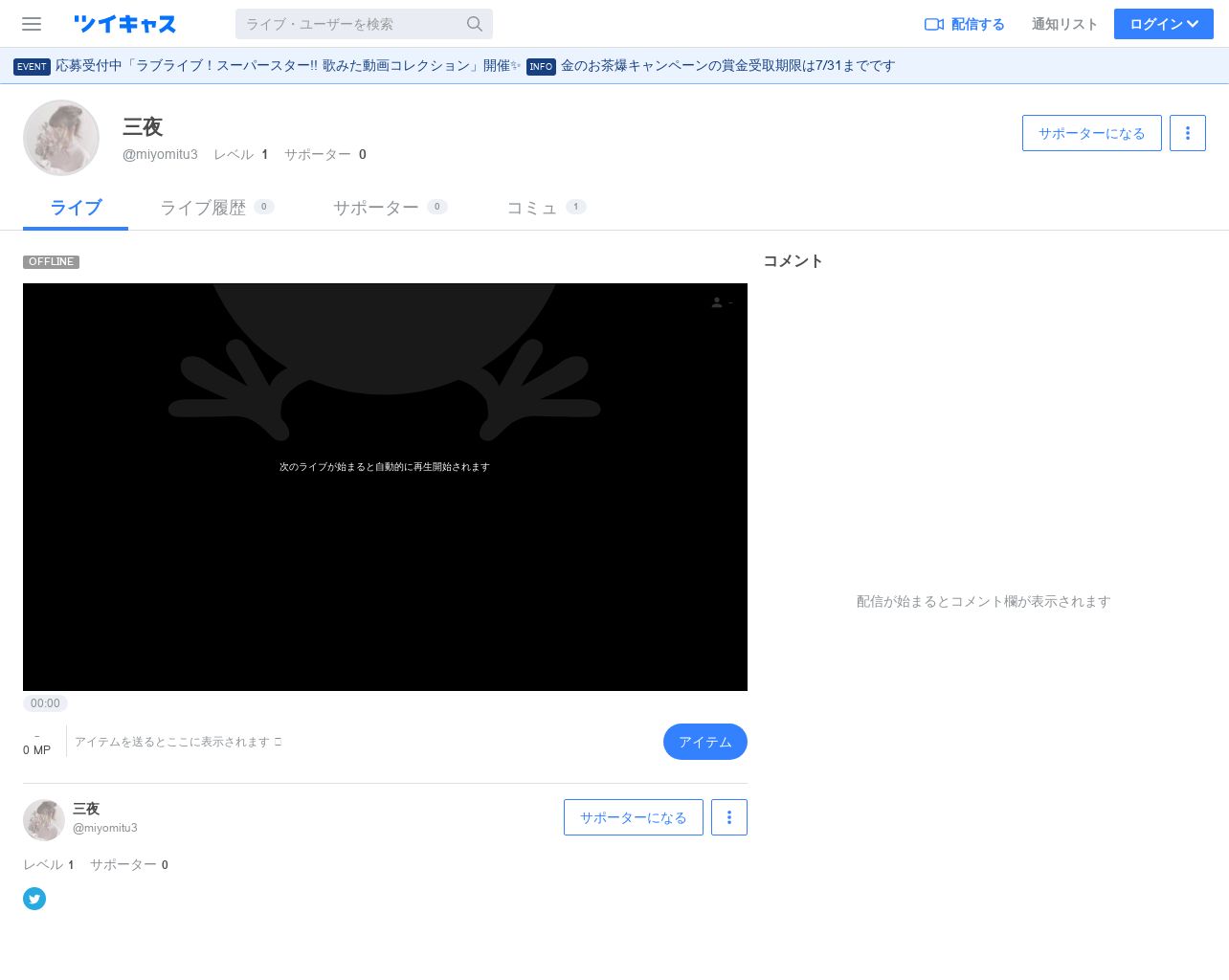Click the アイテム button
The width and height of the screenshot is (1229, 980).
pyautogui.click(x=705, y=742)
